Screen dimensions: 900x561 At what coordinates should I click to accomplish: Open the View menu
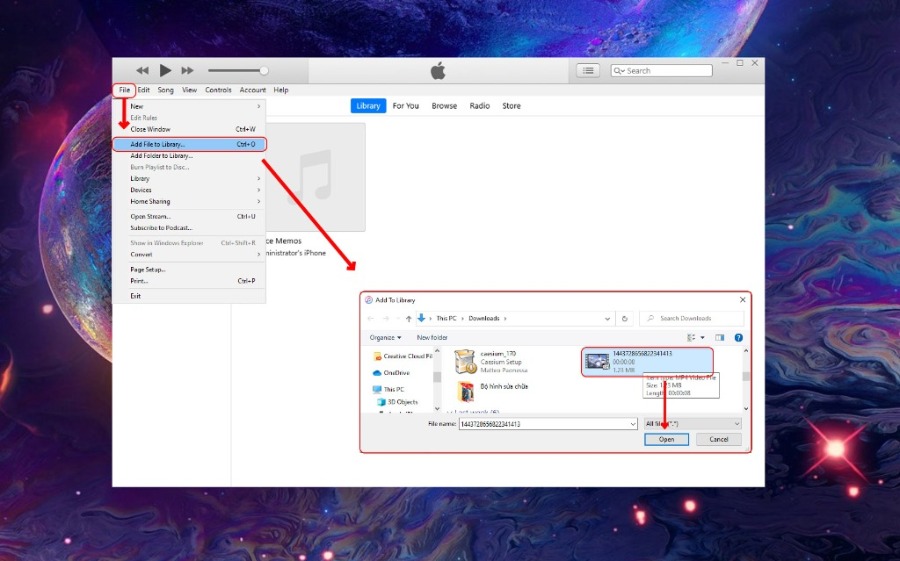189,90
